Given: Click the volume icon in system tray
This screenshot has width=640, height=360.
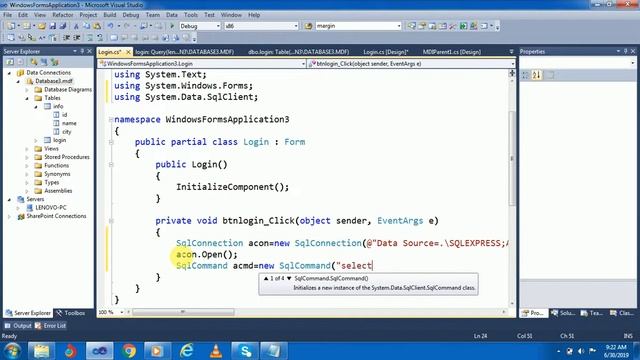Looking at the screenshot, I should (x=581, y=351).
